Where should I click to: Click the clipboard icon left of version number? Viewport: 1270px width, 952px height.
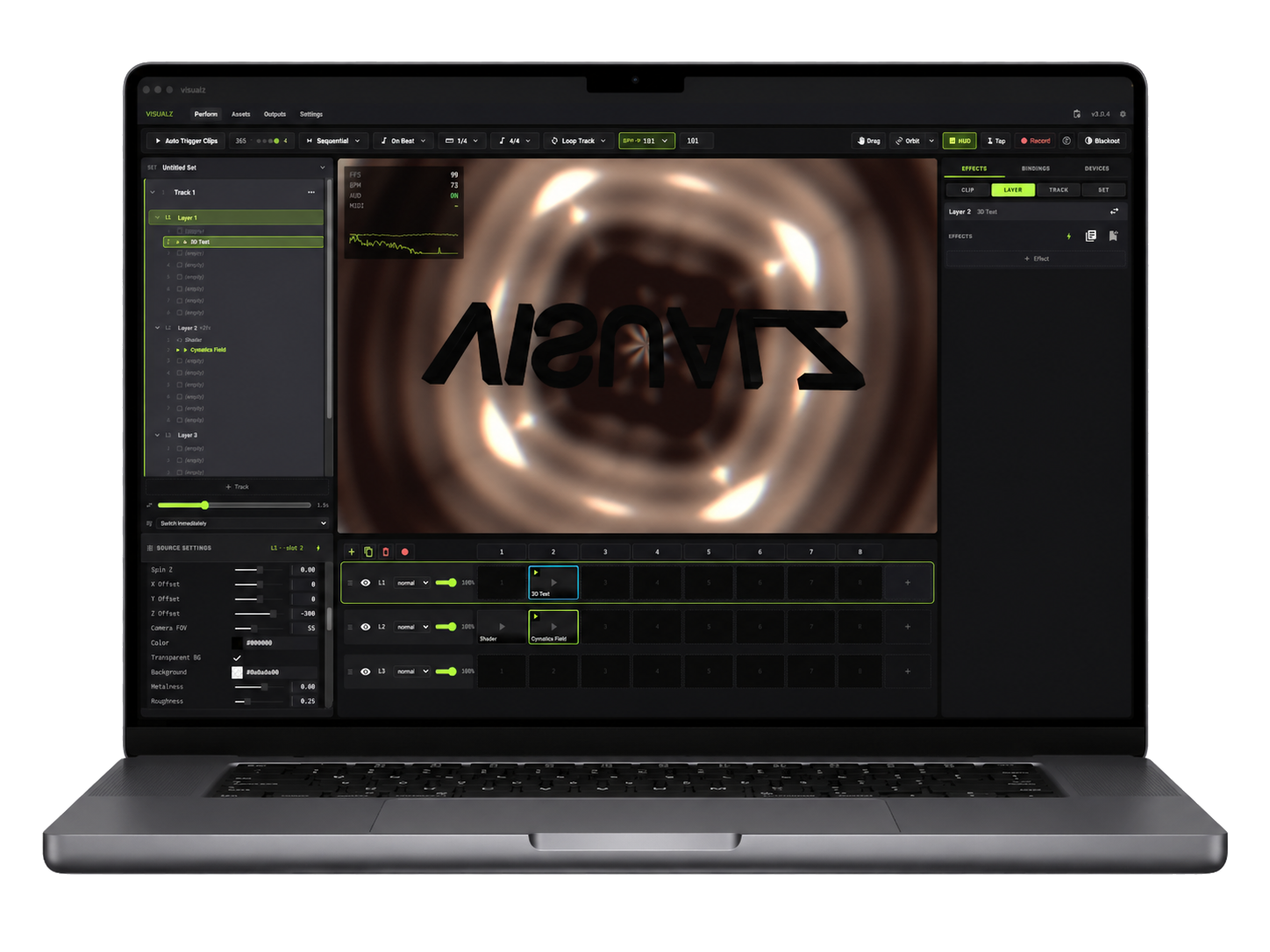tap(1077, 114)
